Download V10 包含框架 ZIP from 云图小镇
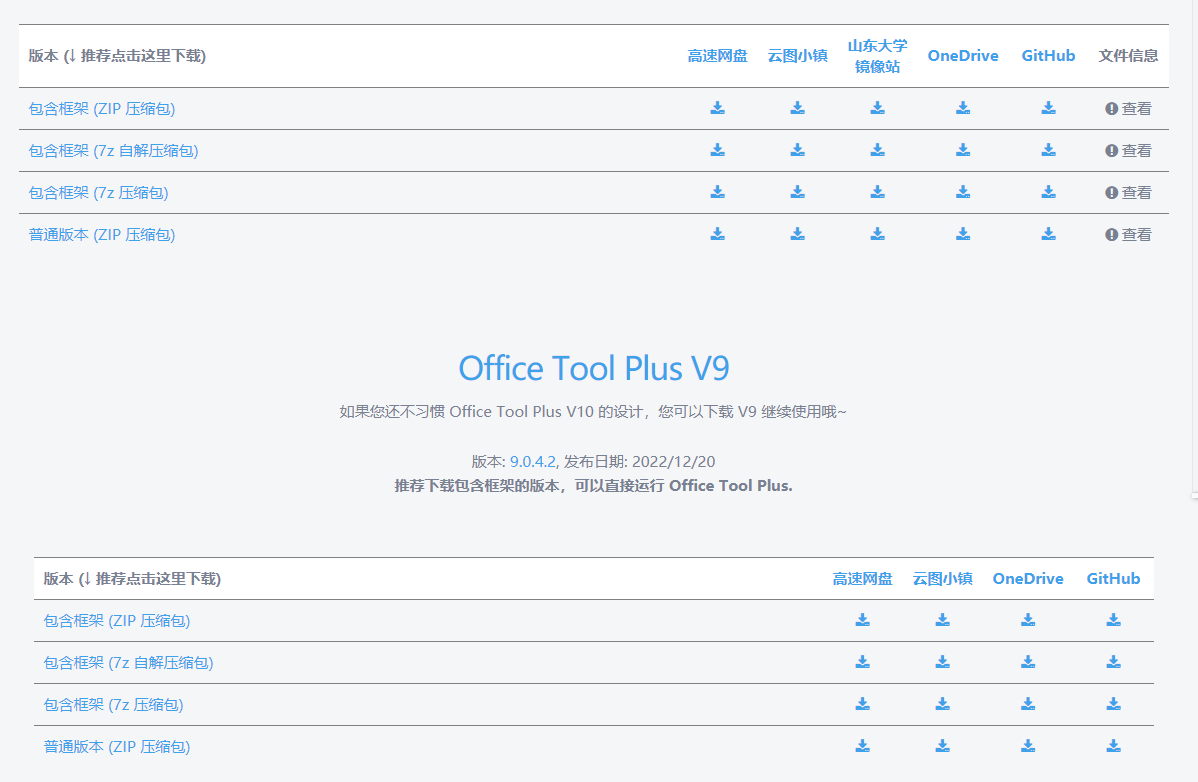The image size is (1198, 782). [x=798, y=108]
